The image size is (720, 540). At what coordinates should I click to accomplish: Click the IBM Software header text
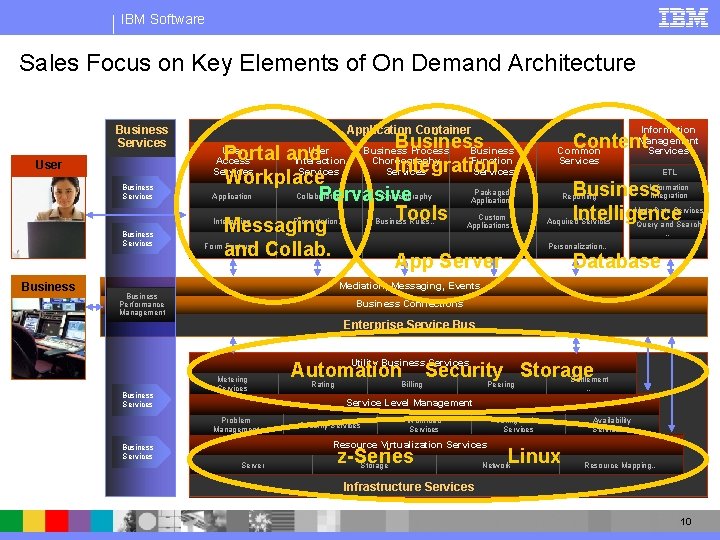(x=163, y=19)
